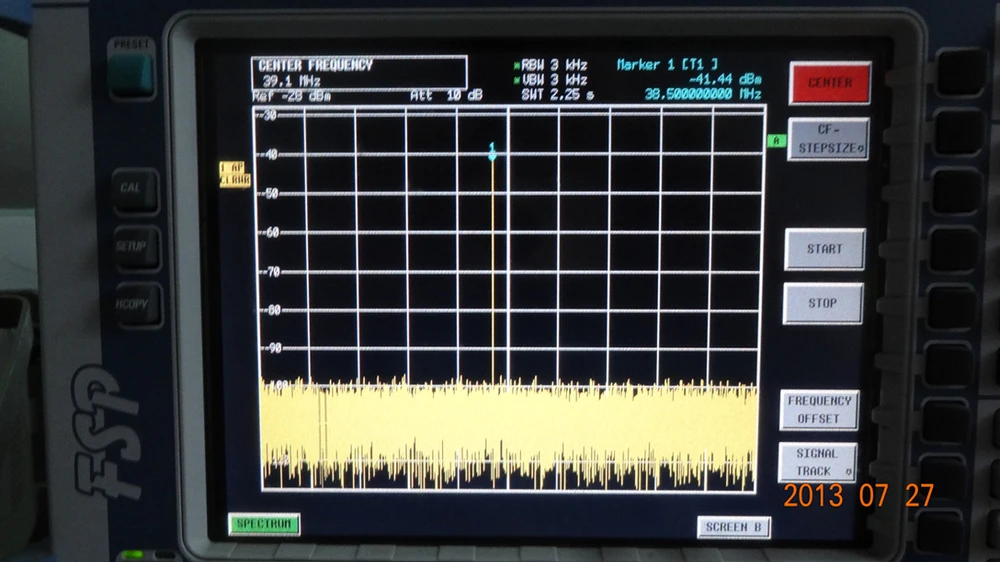Click the Att 10 dB label
1000x562 pixels.
pos(446,95)
